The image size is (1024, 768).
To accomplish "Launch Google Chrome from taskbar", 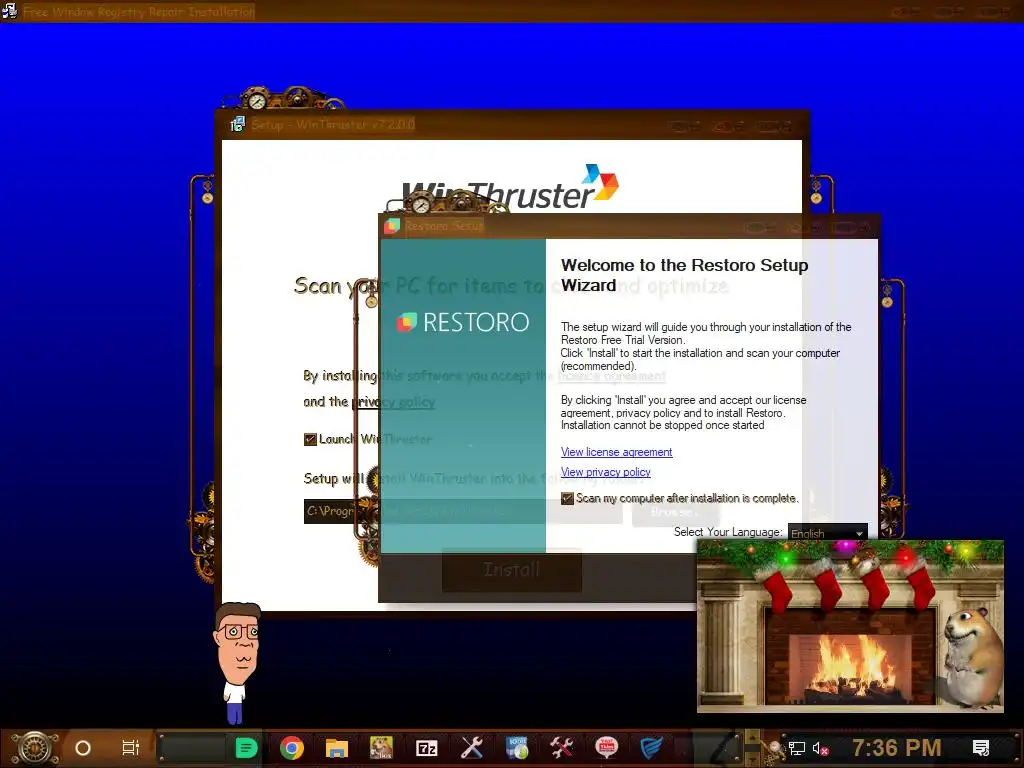I will pos(292,748).
